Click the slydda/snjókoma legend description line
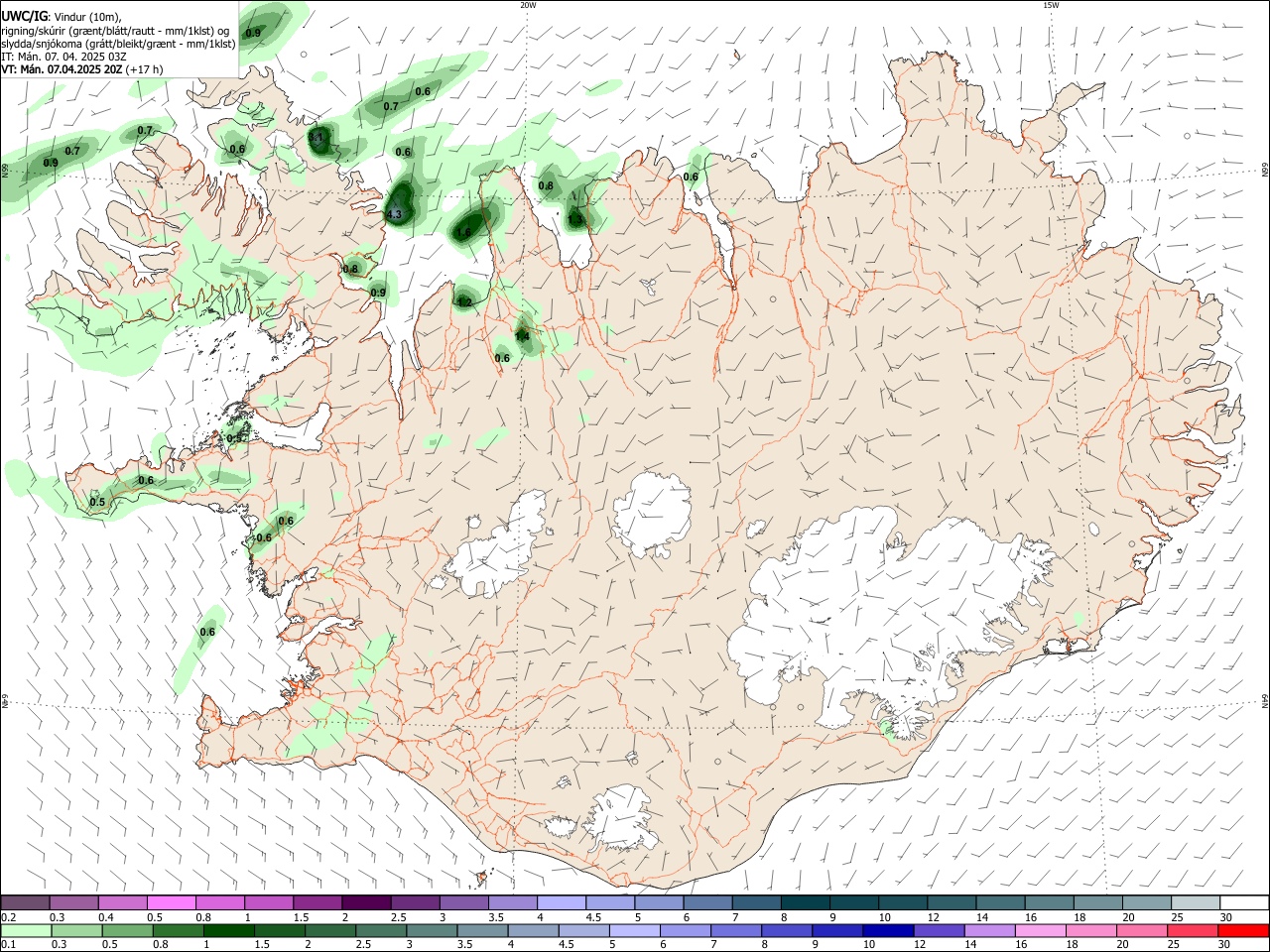Screen dimensions: 1270x952 [x=118, y=44]
